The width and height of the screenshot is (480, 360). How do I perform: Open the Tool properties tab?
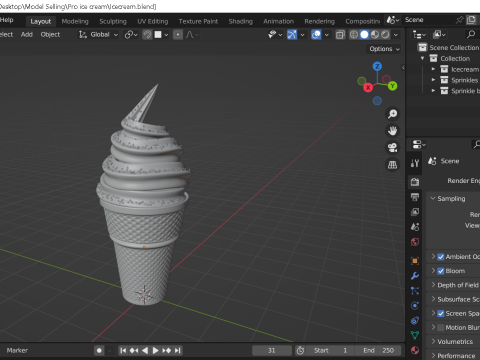pos(415,163)
